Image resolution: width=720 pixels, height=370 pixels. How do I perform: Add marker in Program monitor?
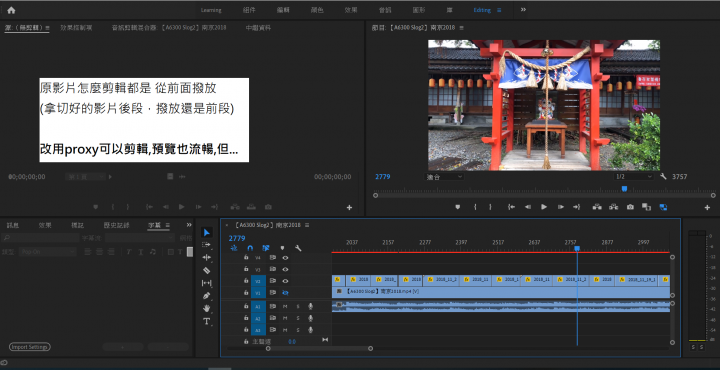457,207
